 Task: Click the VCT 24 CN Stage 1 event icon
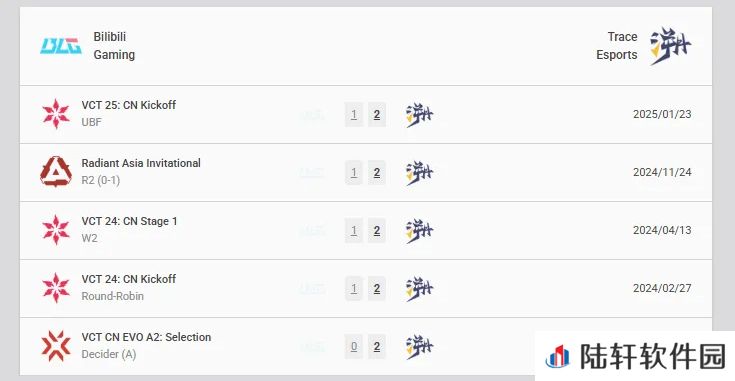(56, 230)
